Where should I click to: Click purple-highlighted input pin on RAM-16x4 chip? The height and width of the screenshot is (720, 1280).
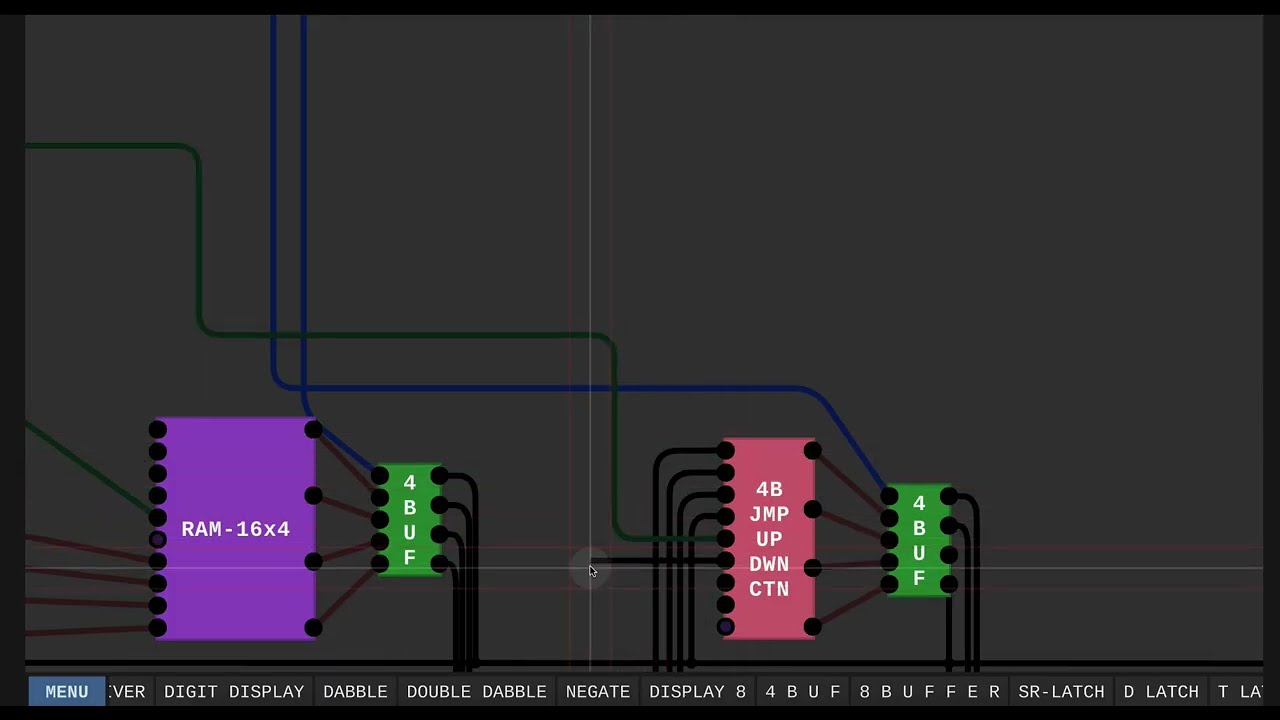[157, 540]
